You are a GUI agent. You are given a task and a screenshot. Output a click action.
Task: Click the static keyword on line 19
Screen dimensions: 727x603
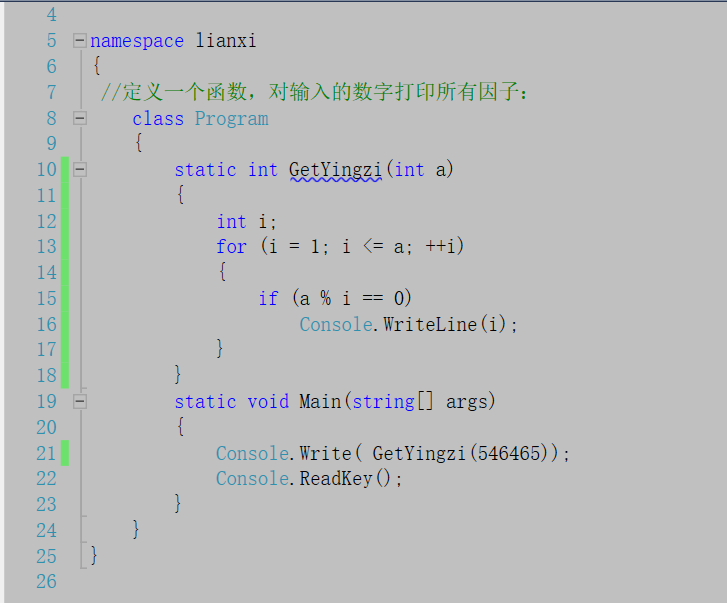click(205, 401)
